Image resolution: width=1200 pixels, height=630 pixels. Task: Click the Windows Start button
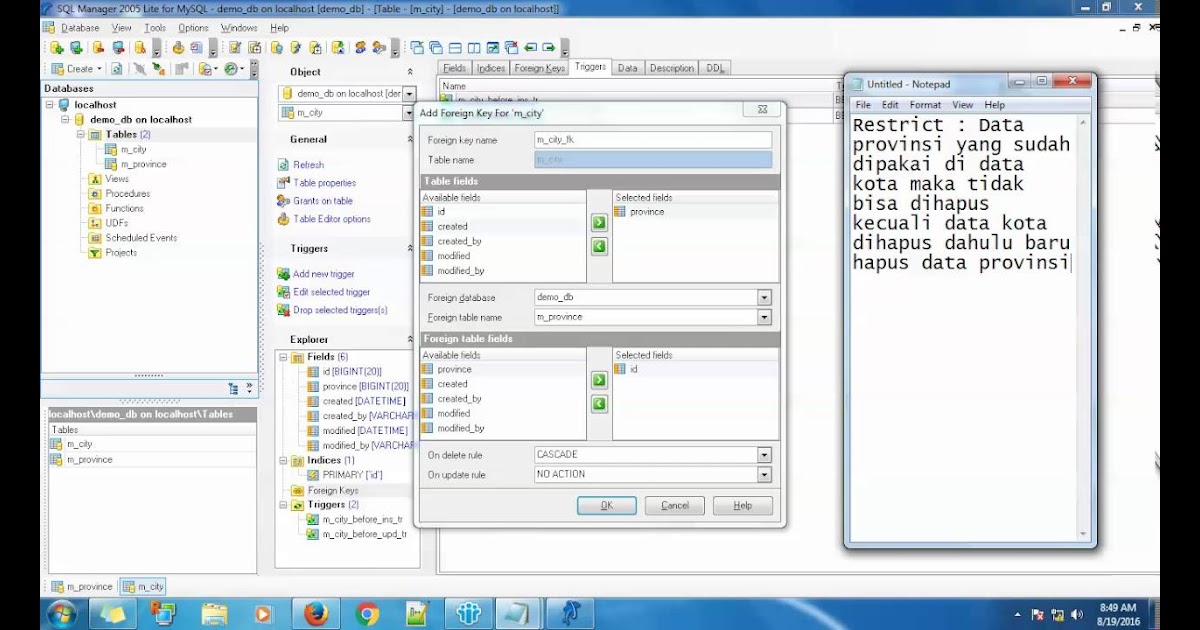(61, 613)
